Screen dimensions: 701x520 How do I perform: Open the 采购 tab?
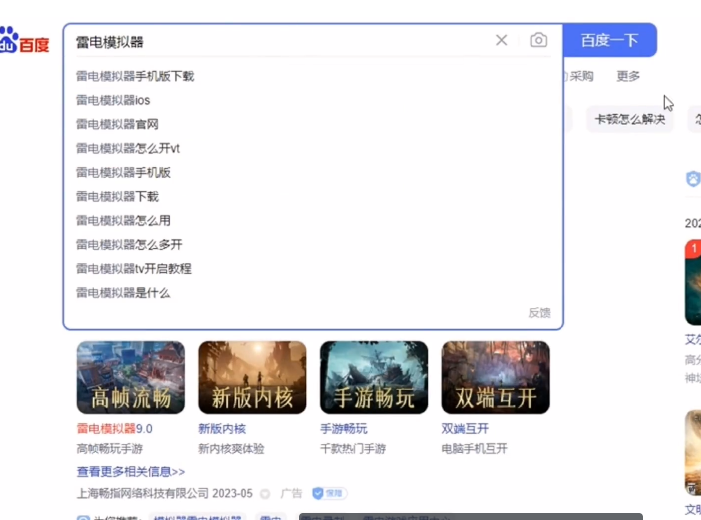click(581, 76)
